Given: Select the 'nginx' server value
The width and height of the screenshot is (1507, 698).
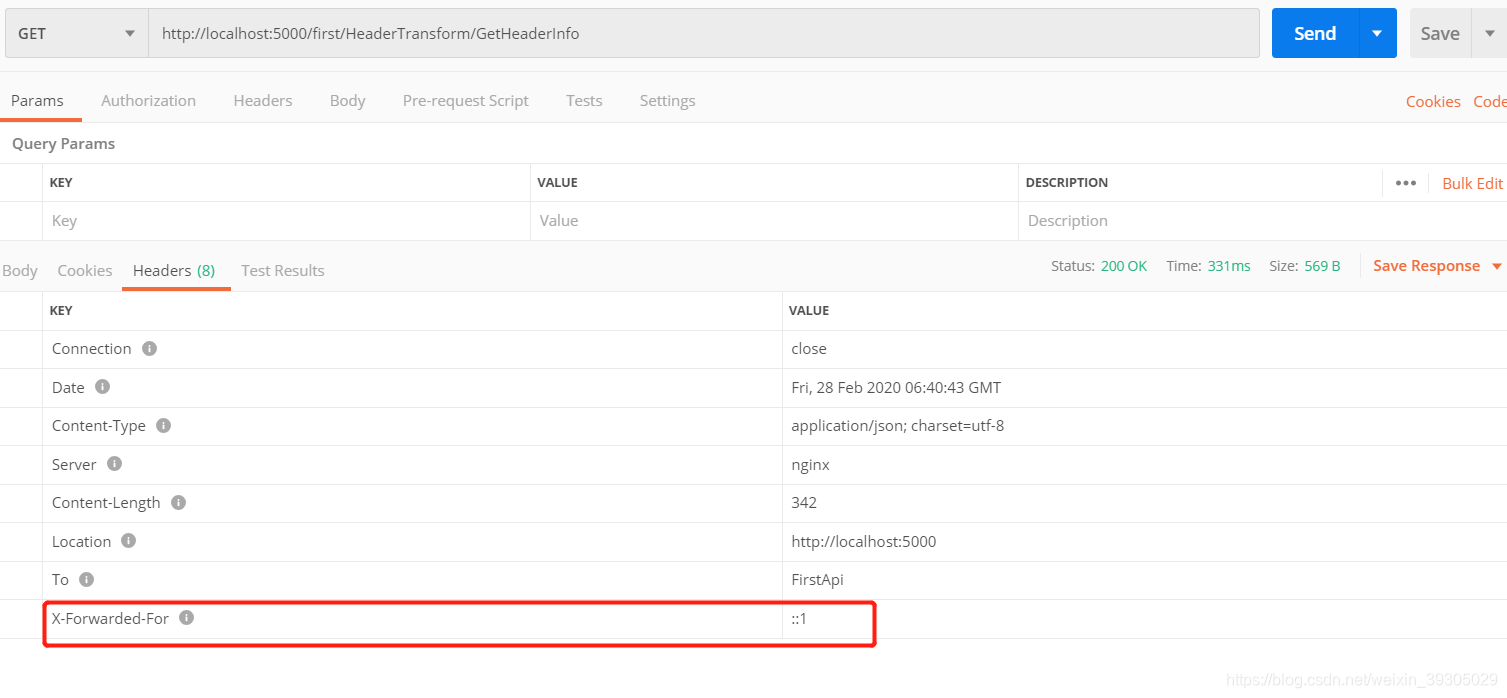Looking at the screenshot, I should tap(810, 464).
